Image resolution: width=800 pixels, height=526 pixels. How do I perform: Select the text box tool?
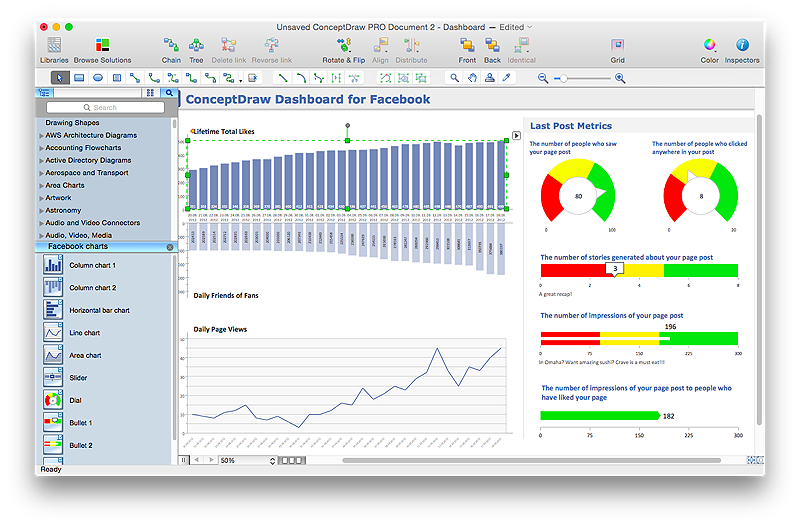tap(117, 78)
